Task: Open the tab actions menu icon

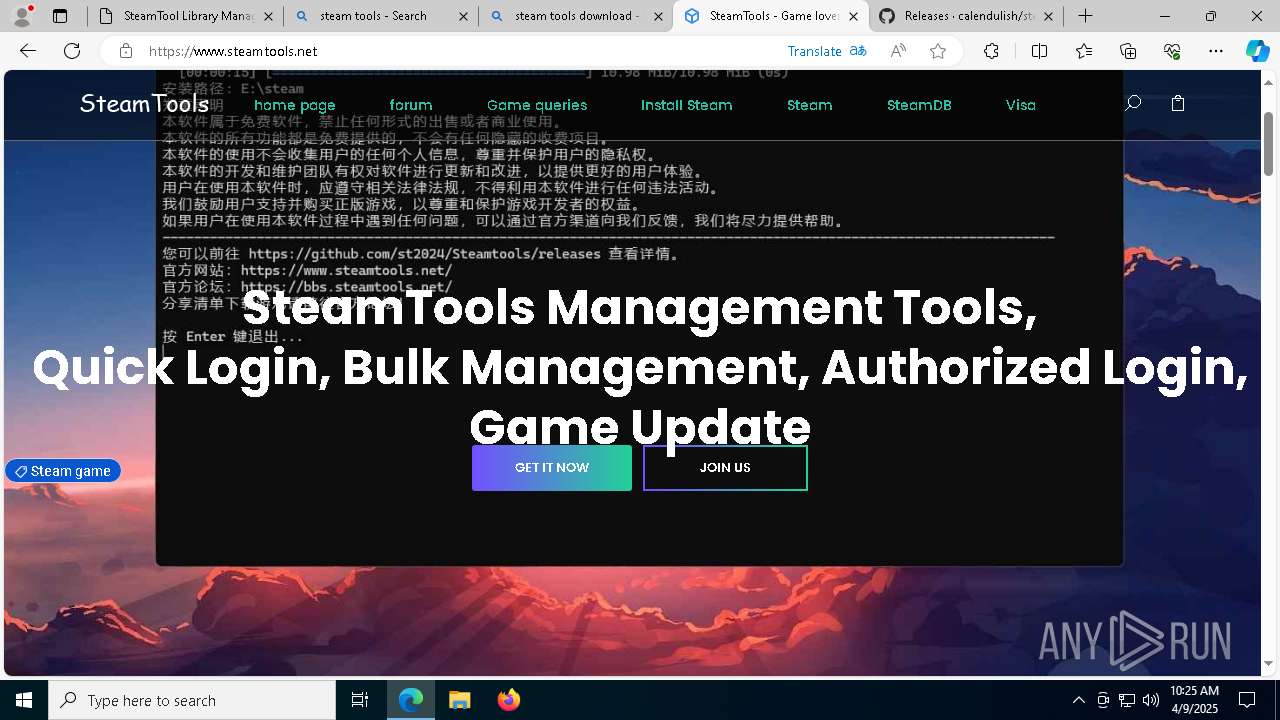Action: pos(60,16)
